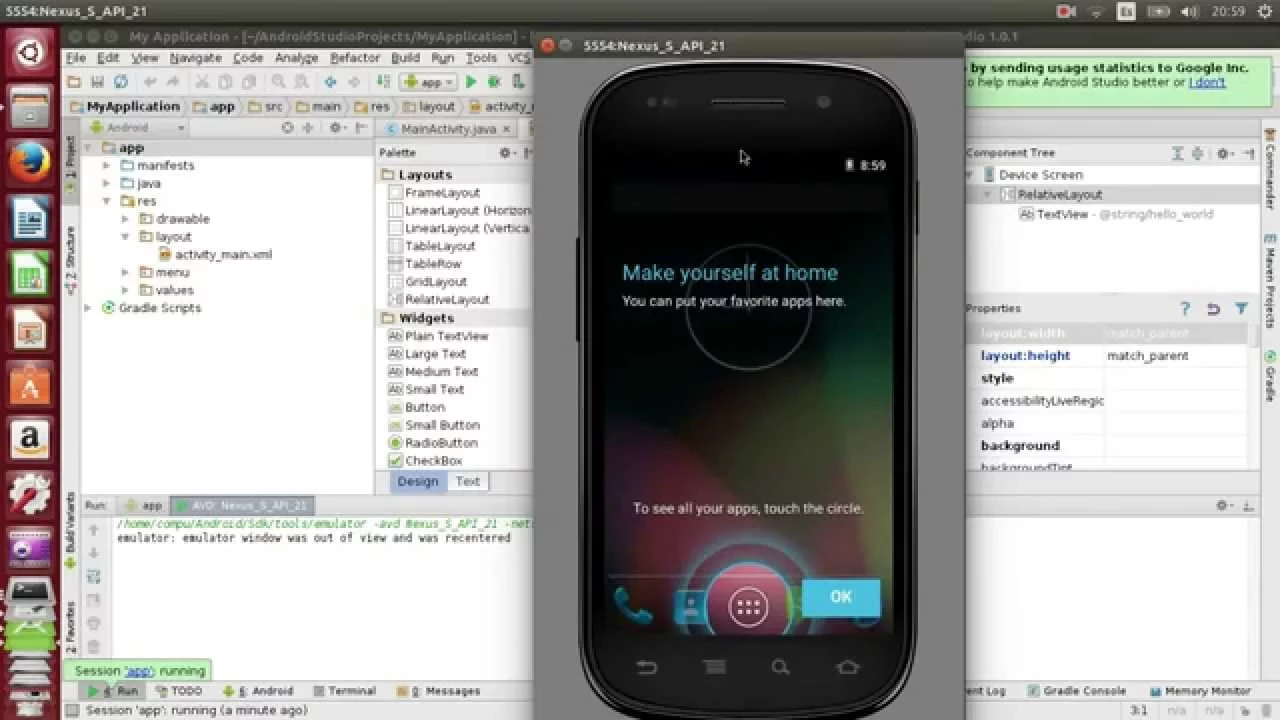Image resolution: width=1280 pixels, height=720 pixels.
Task: Open the Build menu
Action: [405, 58]
